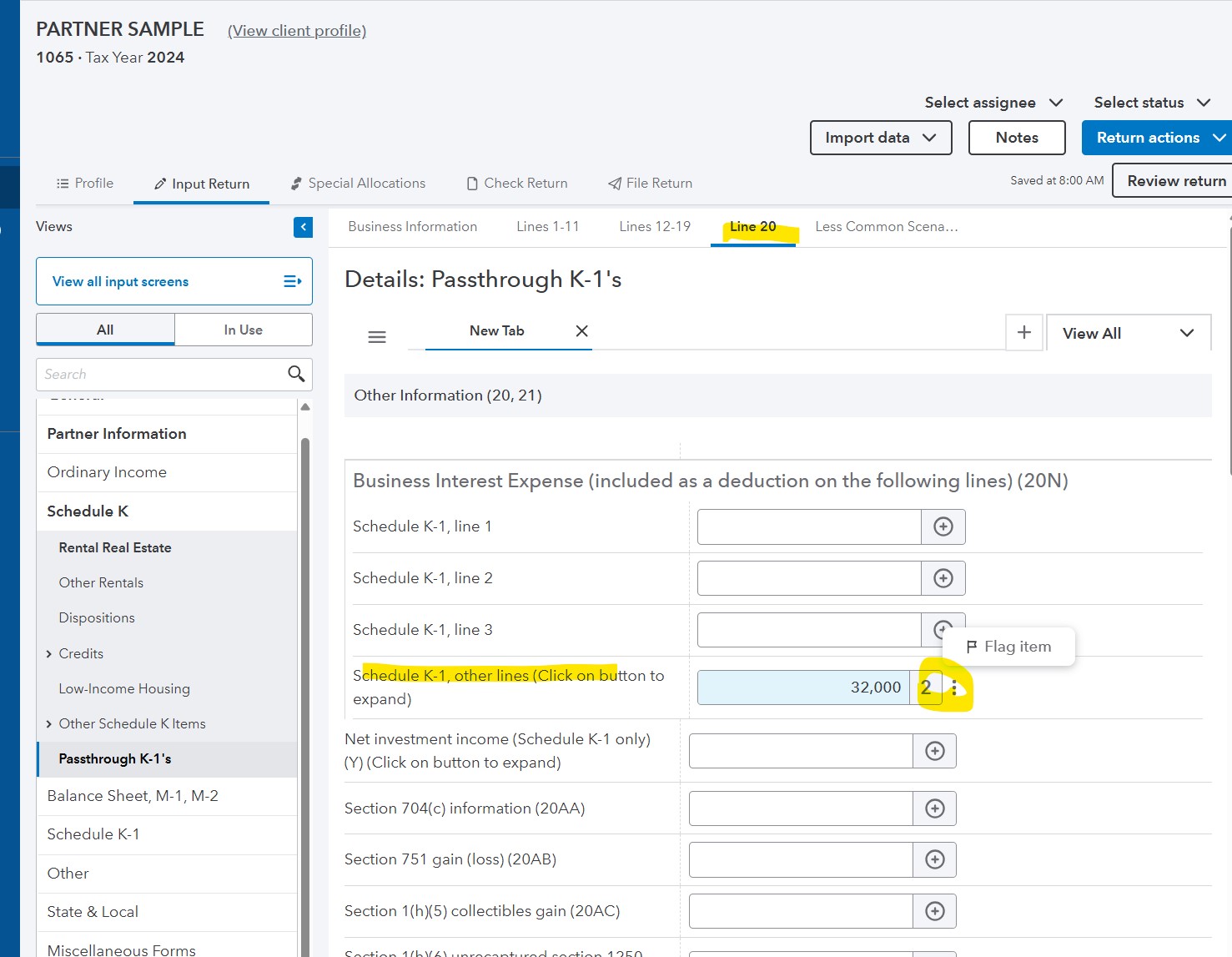Open the Select assignee dropdown

(x=993, y=102)
